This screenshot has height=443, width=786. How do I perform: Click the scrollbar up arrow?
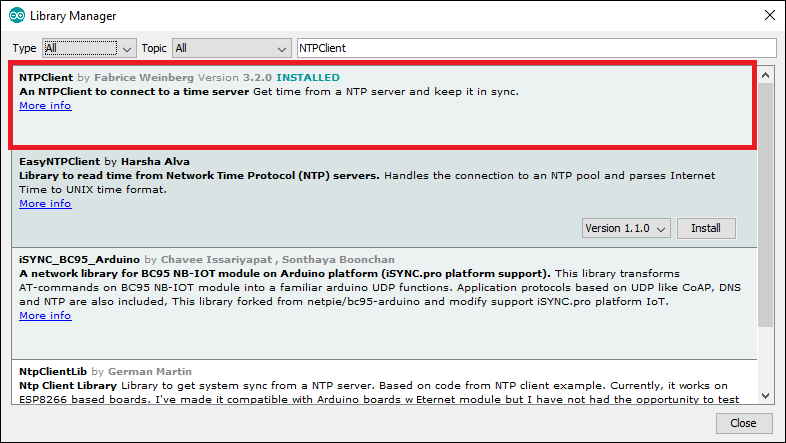click(765, 76)
